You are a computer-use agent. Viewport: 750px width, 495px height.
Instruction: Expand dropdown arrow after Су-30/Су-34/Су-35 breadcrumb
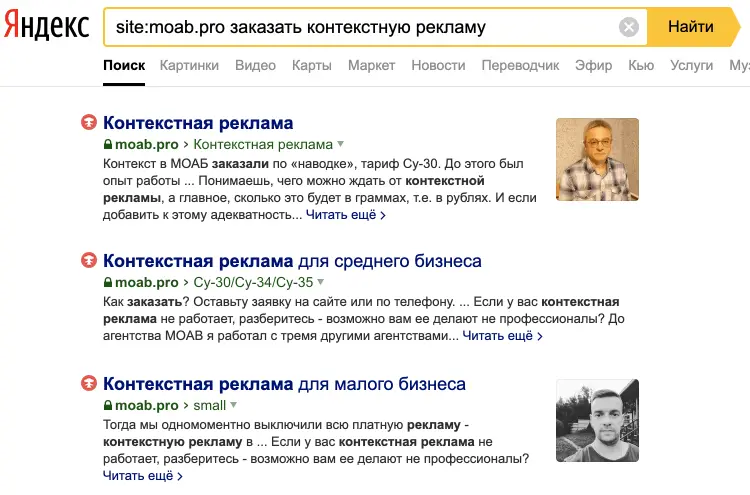coord(321,283)
